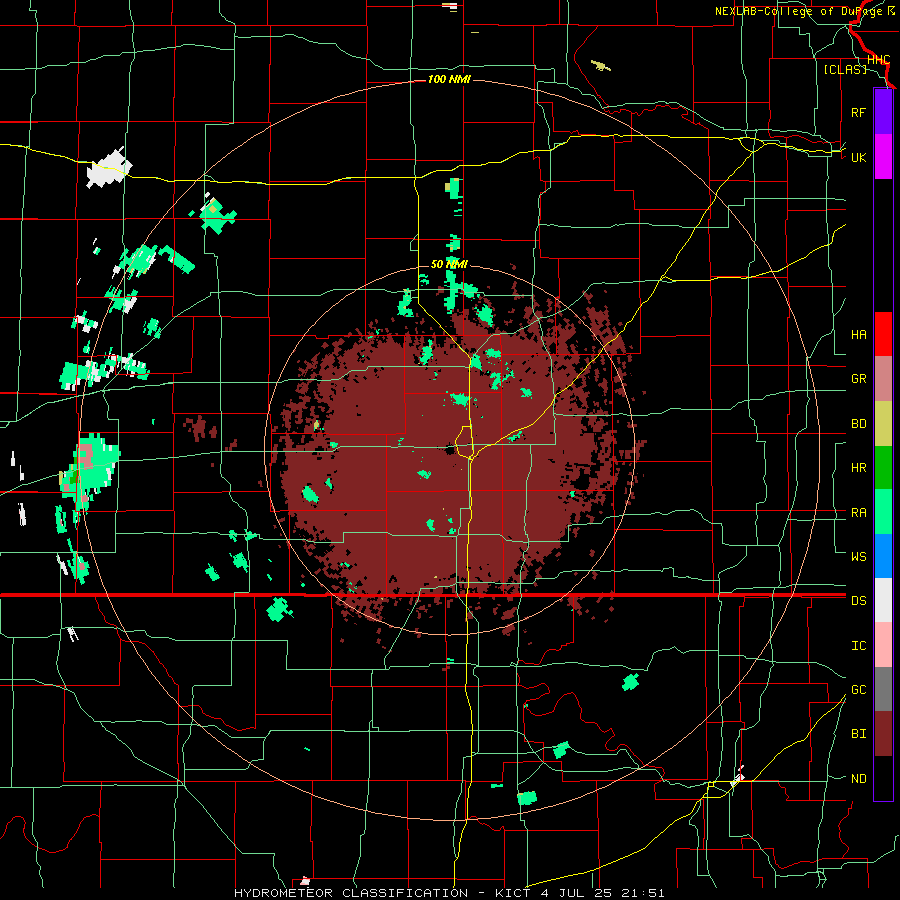Click the '21:51' timestamp in the footer
Image resolution: width=900 pixels, height=900 pixels.
click(643, 893)
